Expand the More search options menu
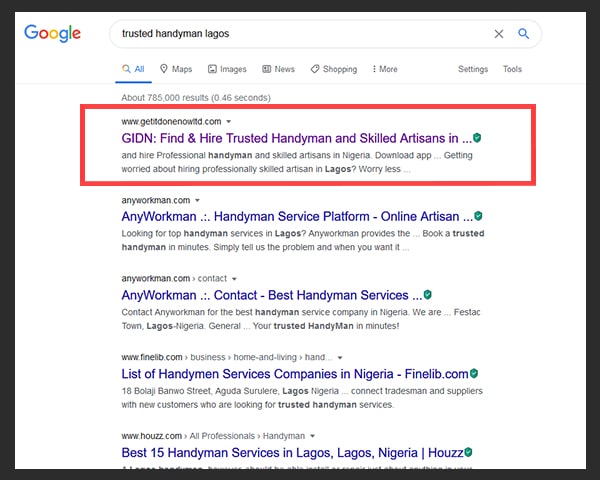 pos(385,69)
